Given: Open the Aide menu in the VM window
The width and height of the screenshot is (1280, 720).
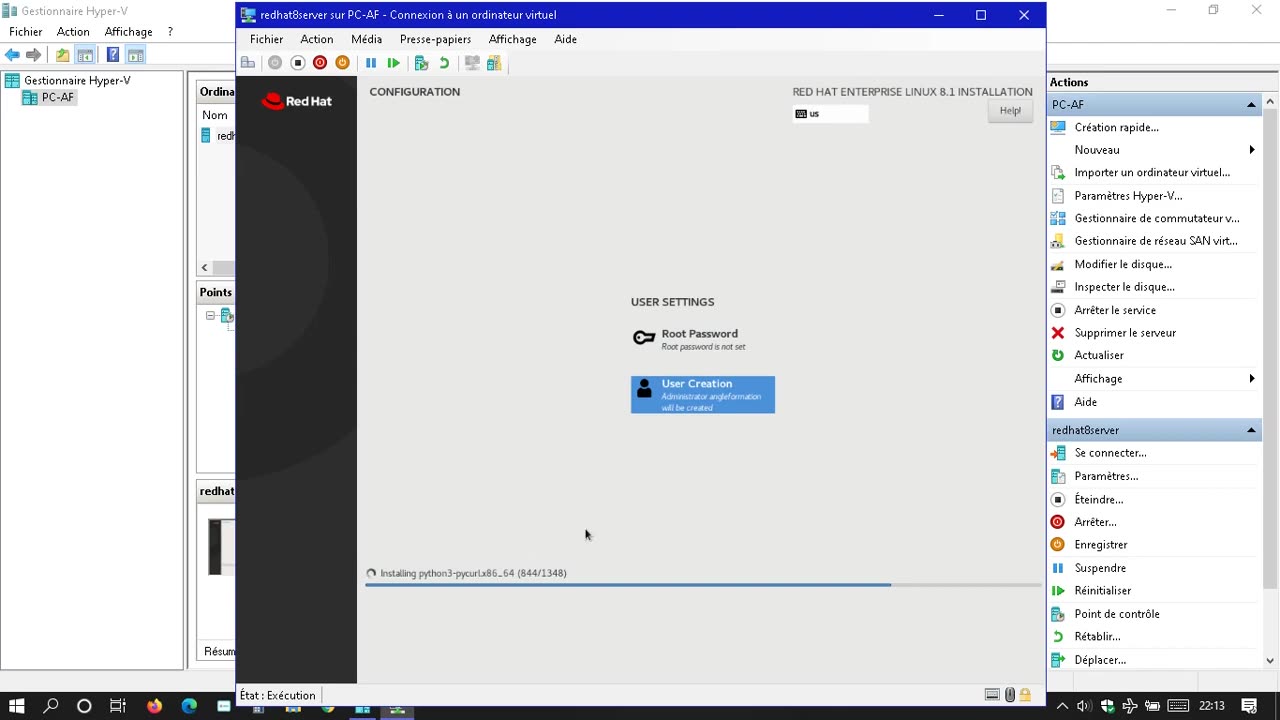Looking at the screenshot, I should [x=565, y=39].
